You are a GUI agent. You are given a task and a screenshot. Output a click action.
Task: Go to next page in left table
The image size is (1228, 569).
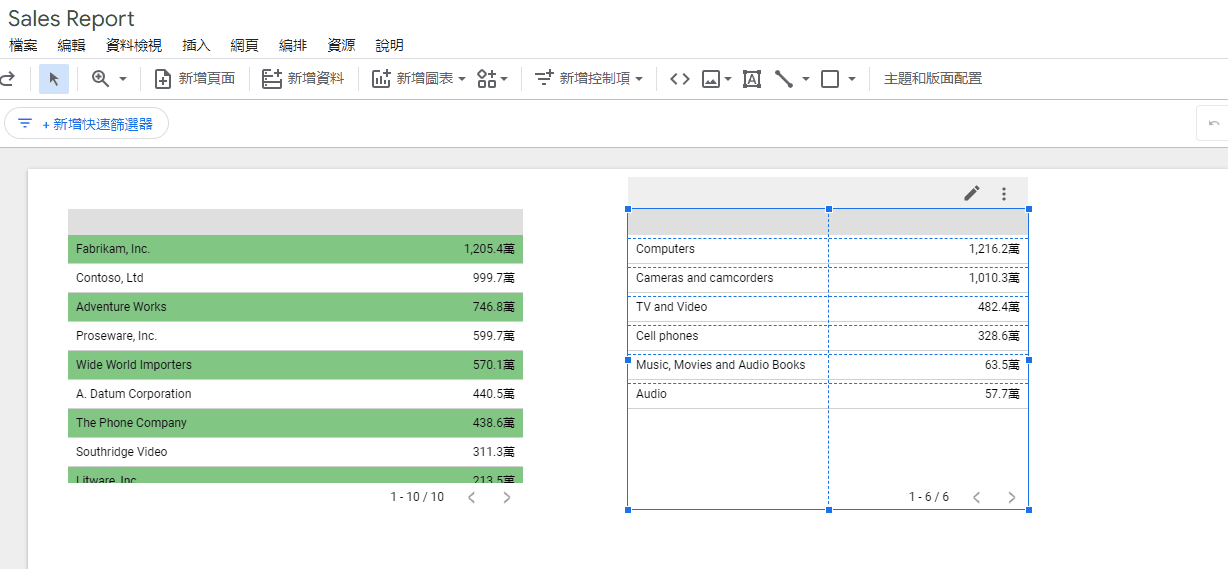click(507, 497)
